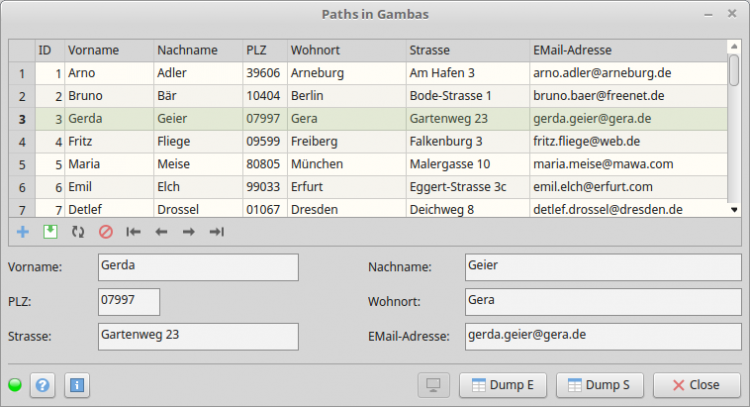Click the Vorname field containing Gerda
The image size is (750, 407).
coord(198,267)
